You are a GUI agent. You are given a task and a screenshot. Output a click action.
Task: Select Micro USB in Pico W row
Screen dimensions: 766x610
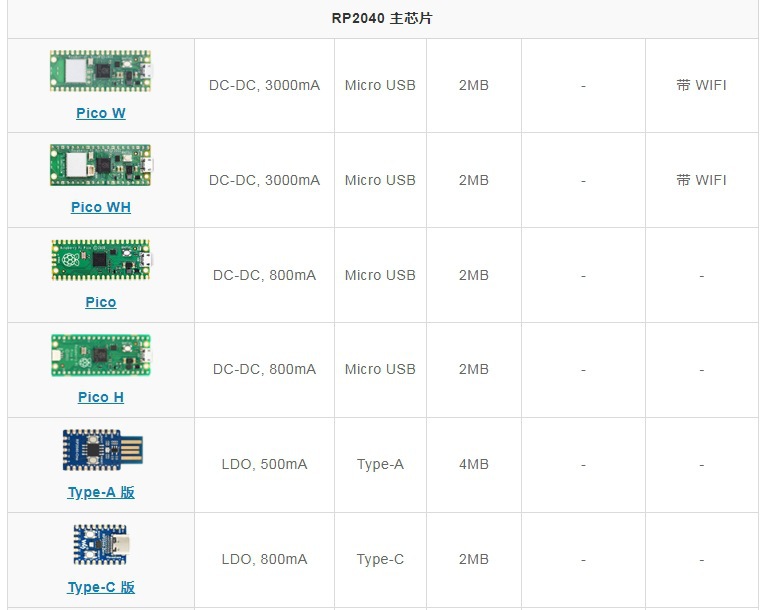coord(380,85)
